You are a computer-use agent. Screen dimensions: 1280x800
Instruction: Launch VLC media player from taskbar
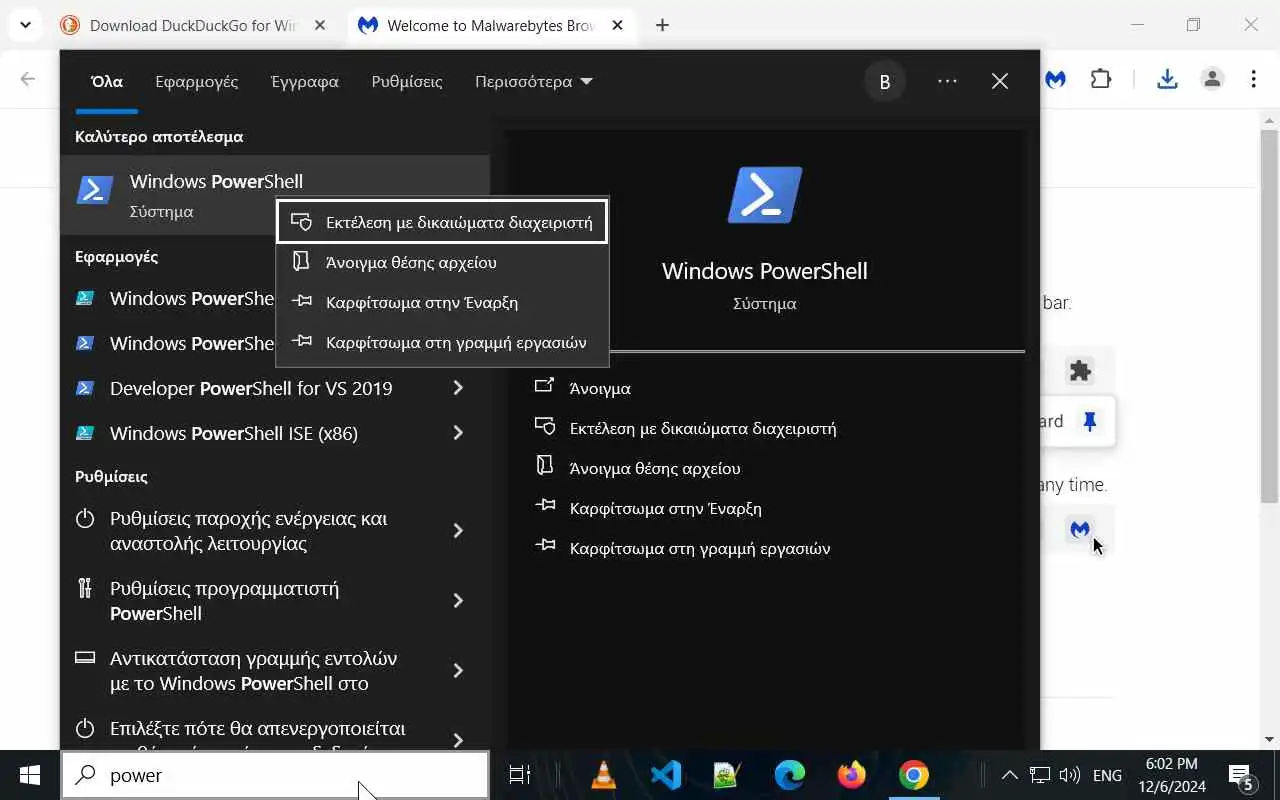(x=604, y=775)
